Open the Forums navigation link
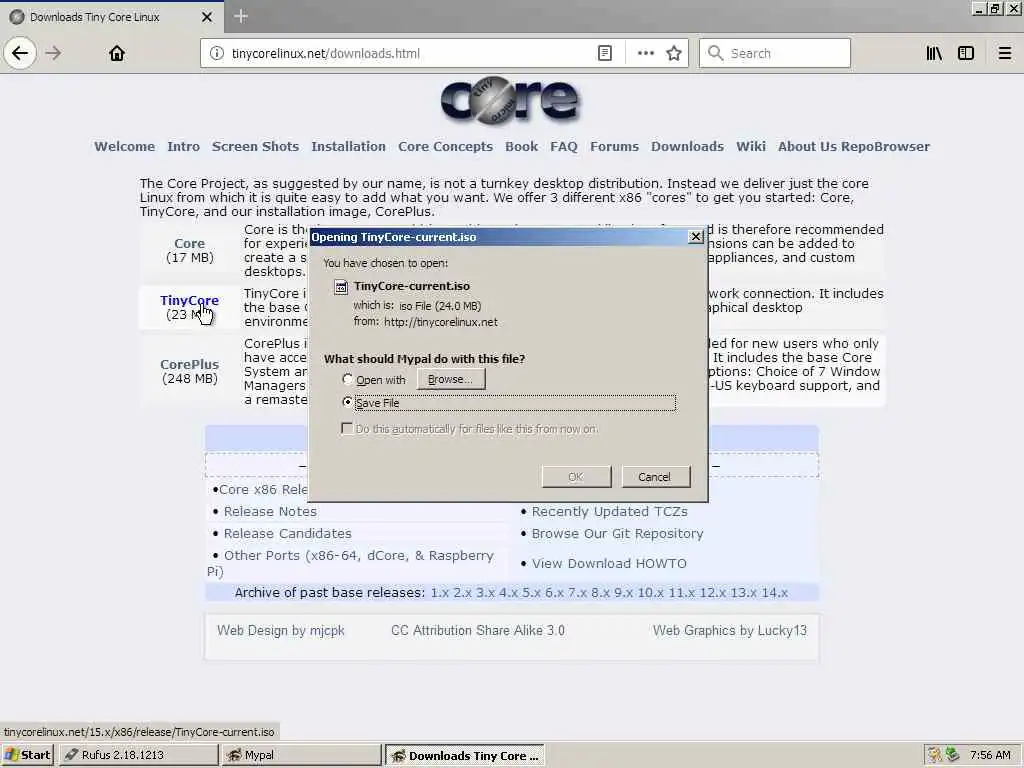 pyautogui.click(x=615, y=146)
